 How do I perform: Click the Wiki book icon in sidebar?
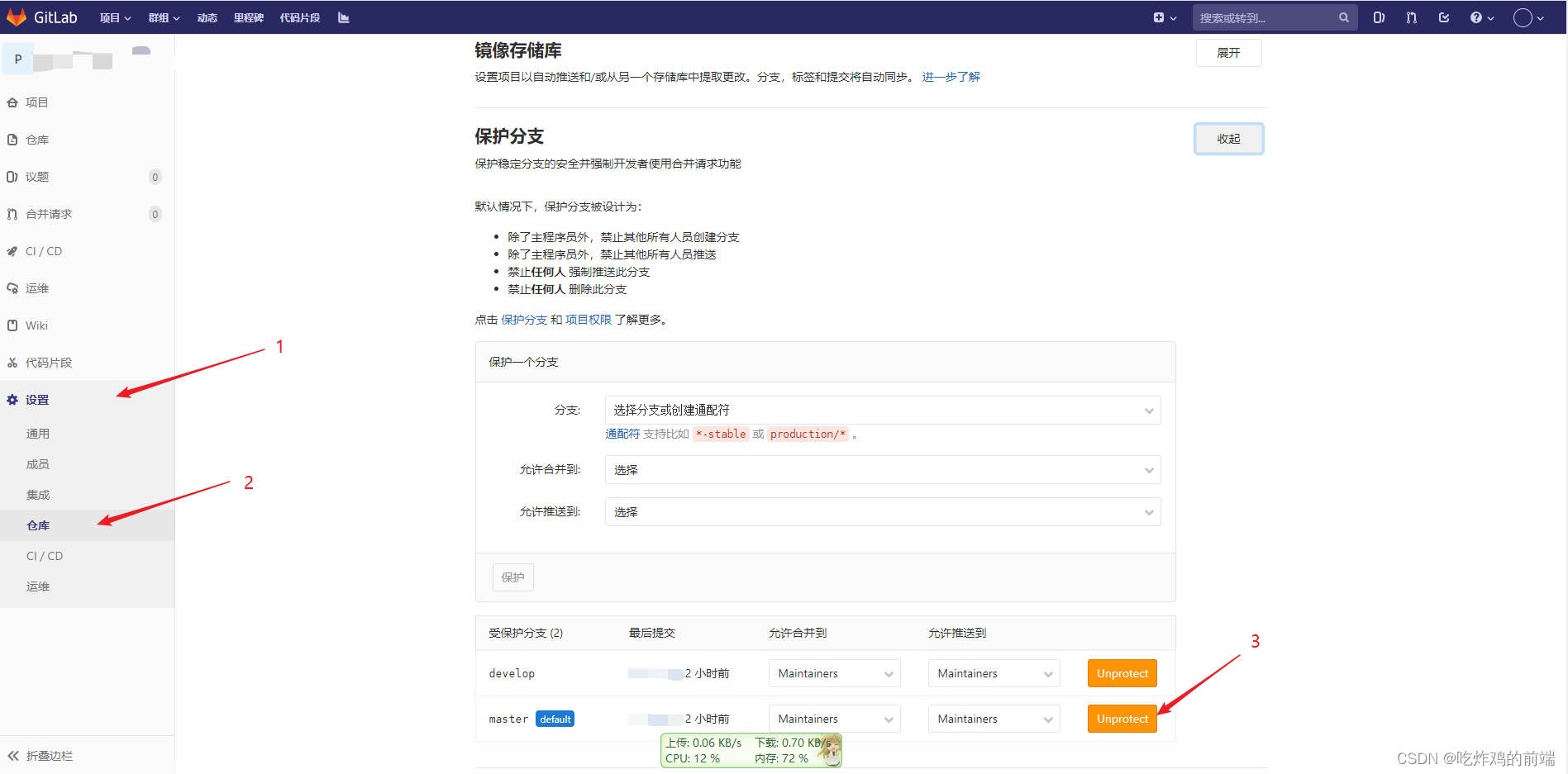(x=12, y=325)
